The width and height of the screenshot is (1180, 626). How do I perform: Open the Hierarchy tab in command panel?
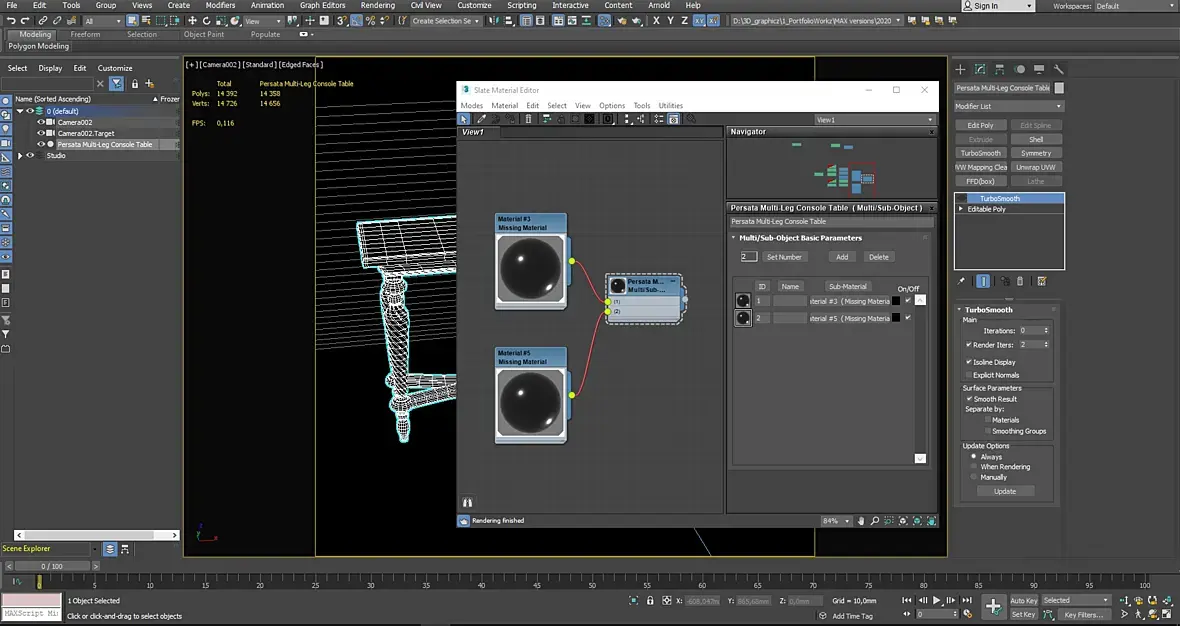tap(1000, 69)
